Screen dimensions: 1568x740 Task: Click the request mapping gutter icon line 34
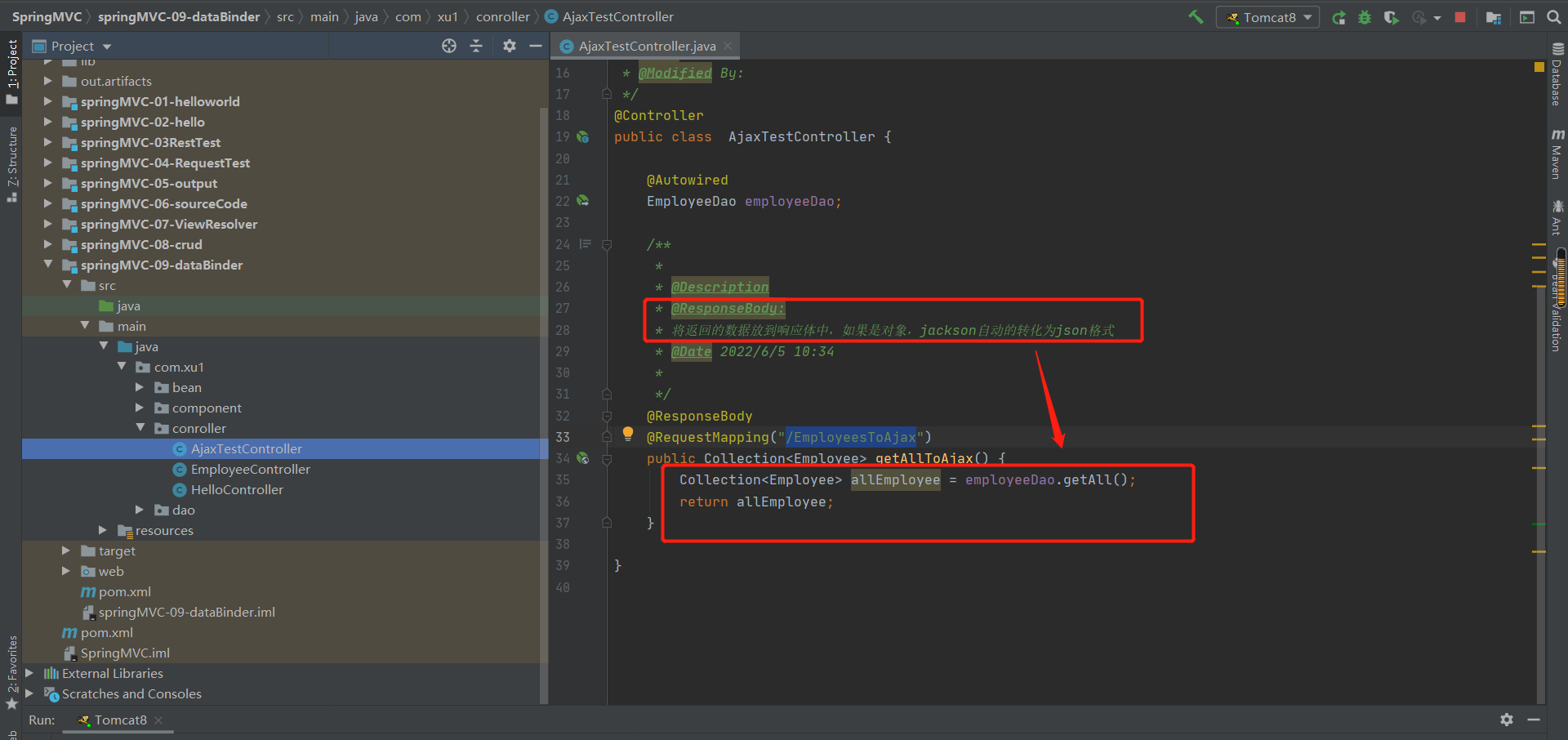click(583, 458)
